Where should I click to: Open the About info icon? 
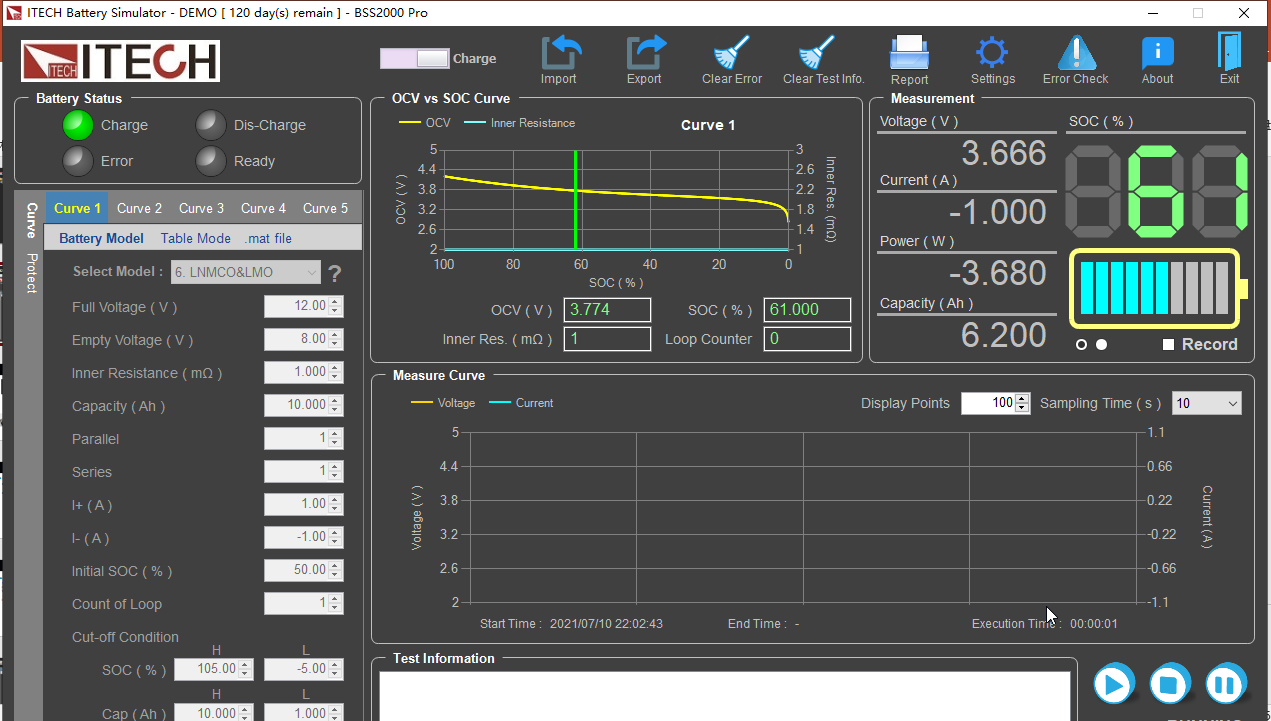1157,53
